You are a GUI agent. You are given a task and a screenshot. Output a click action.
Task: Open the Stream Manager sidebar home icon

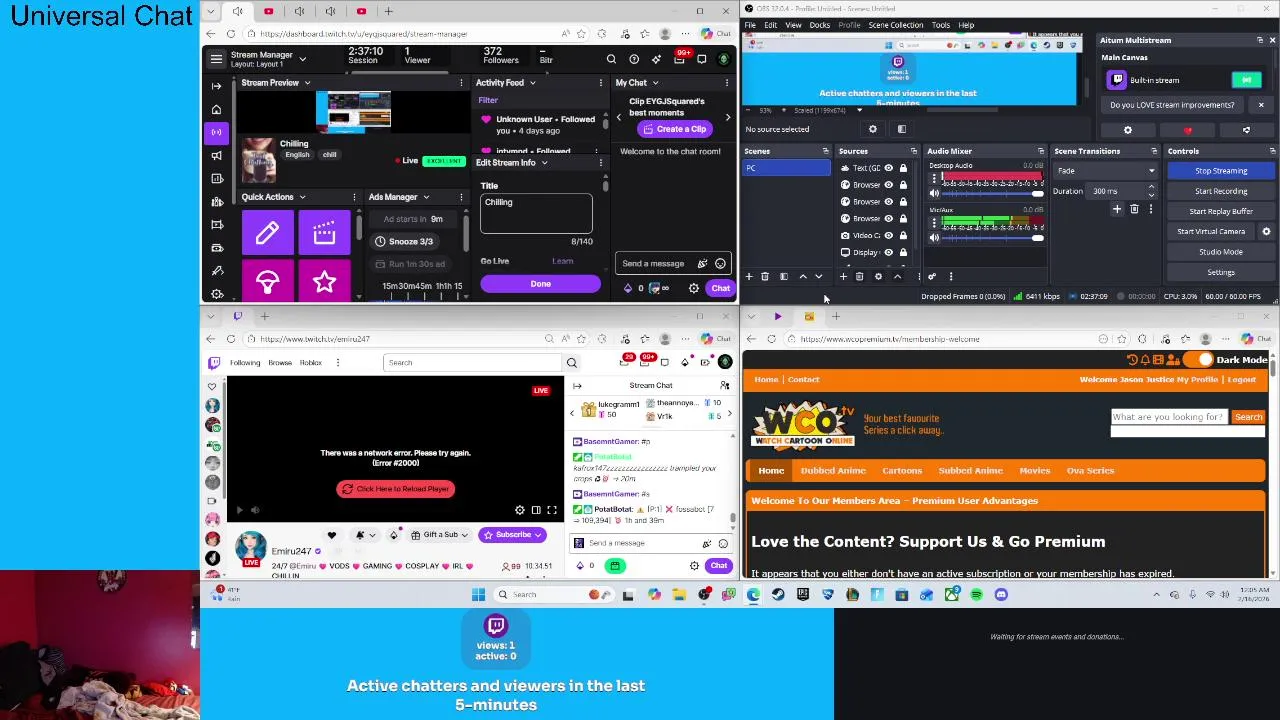tap(216, 109)
